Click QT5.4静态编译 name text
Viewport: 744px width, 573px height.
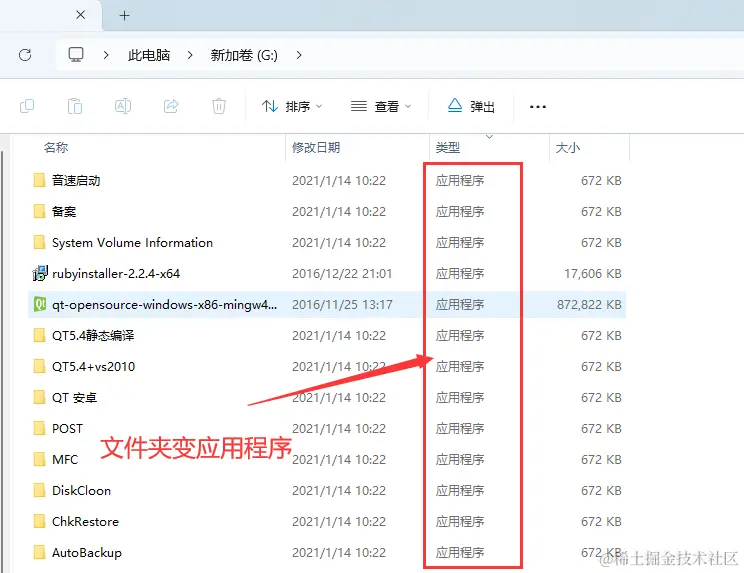(x=93, y=335)
